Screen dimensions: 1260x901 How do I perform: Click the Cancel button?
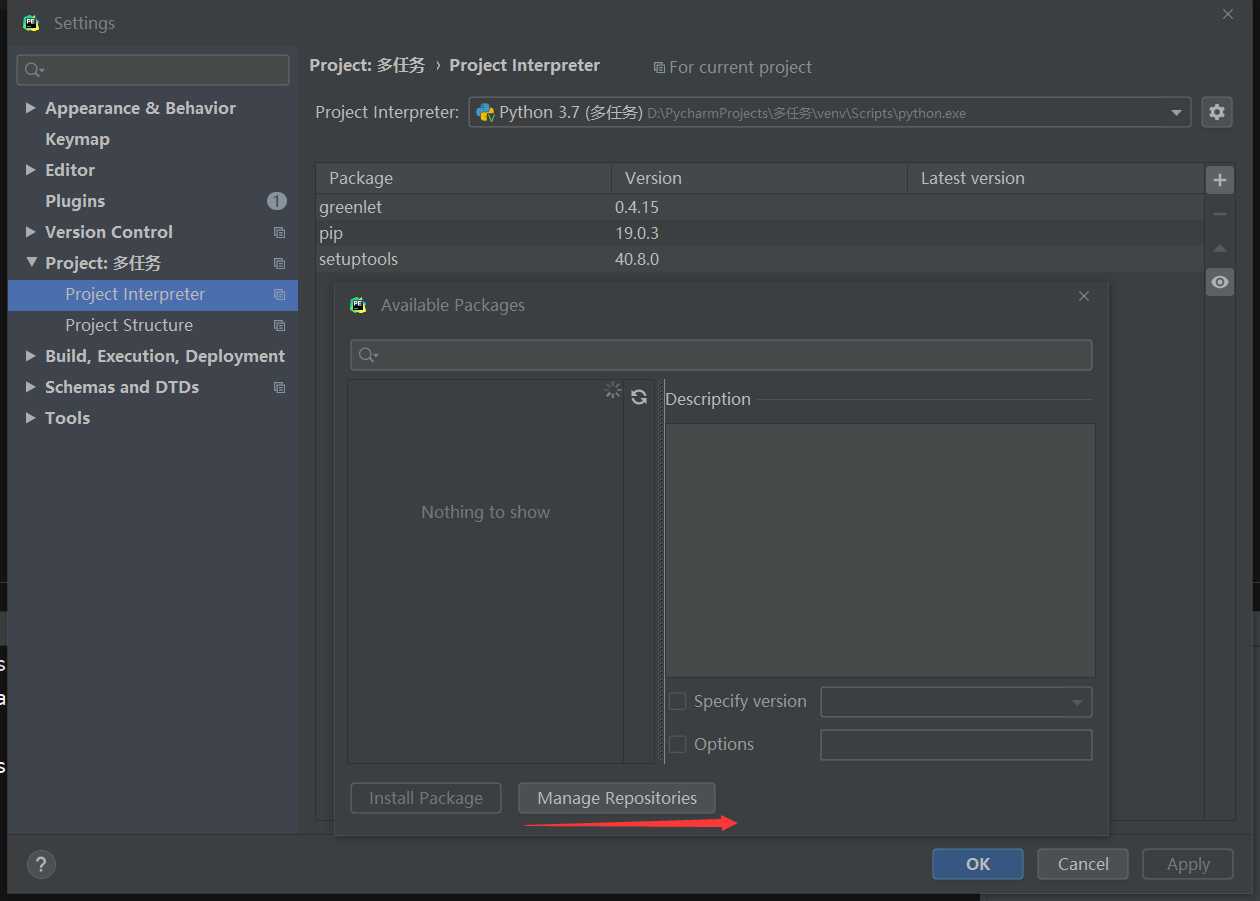point(1083,864)
